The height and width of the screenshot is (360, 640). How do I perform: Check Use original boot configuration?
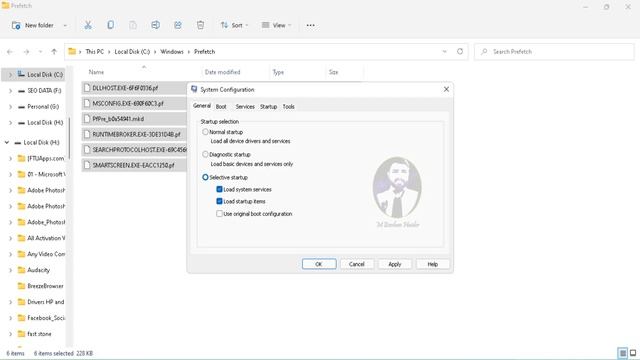click(219, 213)
